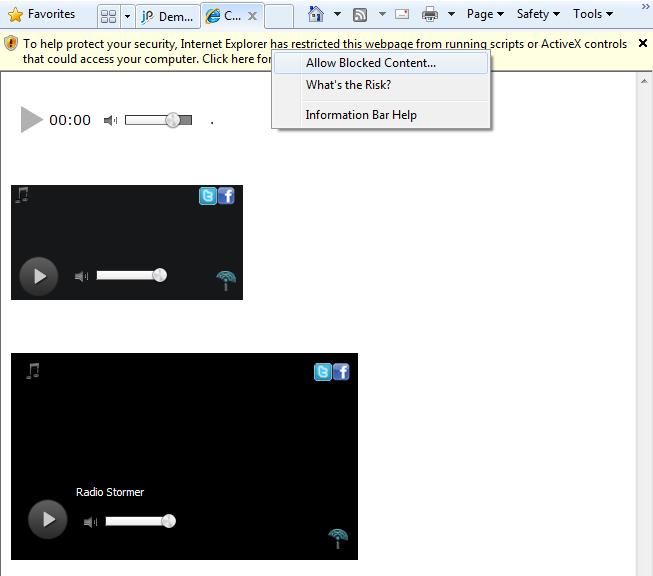Screen dimensions: 653x576
Task: Click antenna logo in Radio Stormer player
Action: tap(338, 538)
